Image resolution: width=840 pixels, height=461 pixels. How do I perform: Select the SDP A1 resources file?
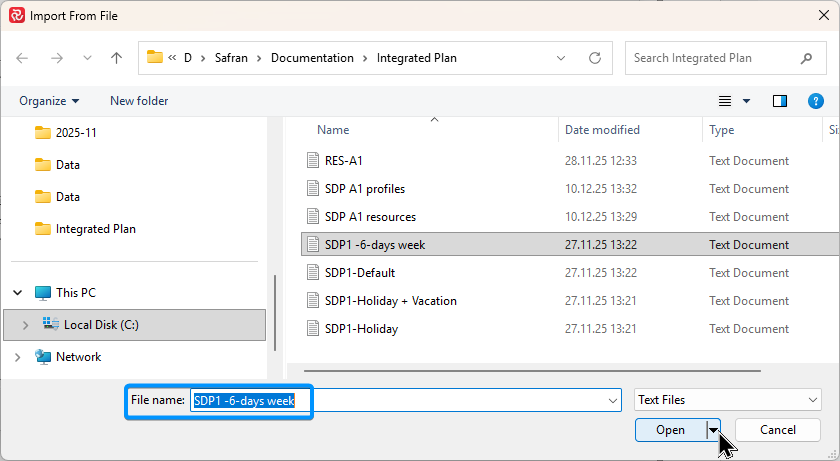pos(370,216)
